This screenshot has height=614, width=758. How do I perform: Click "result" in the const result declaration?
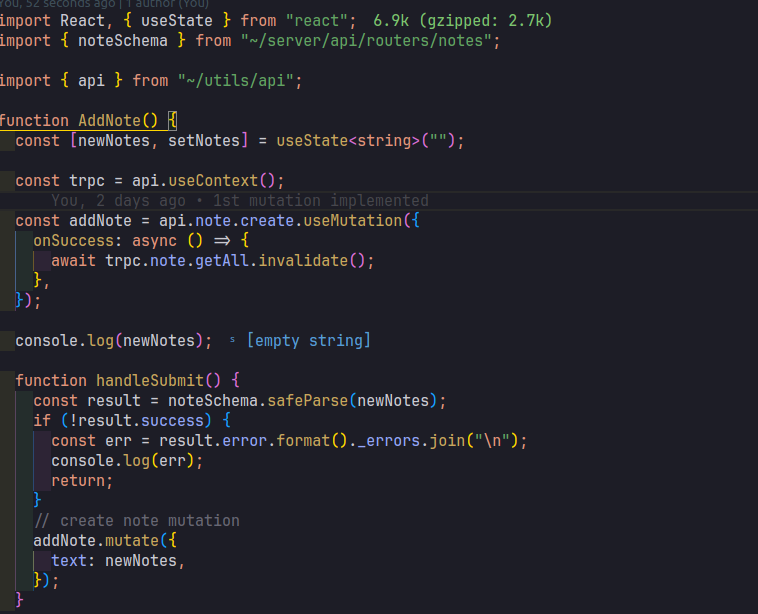point(114,401)
